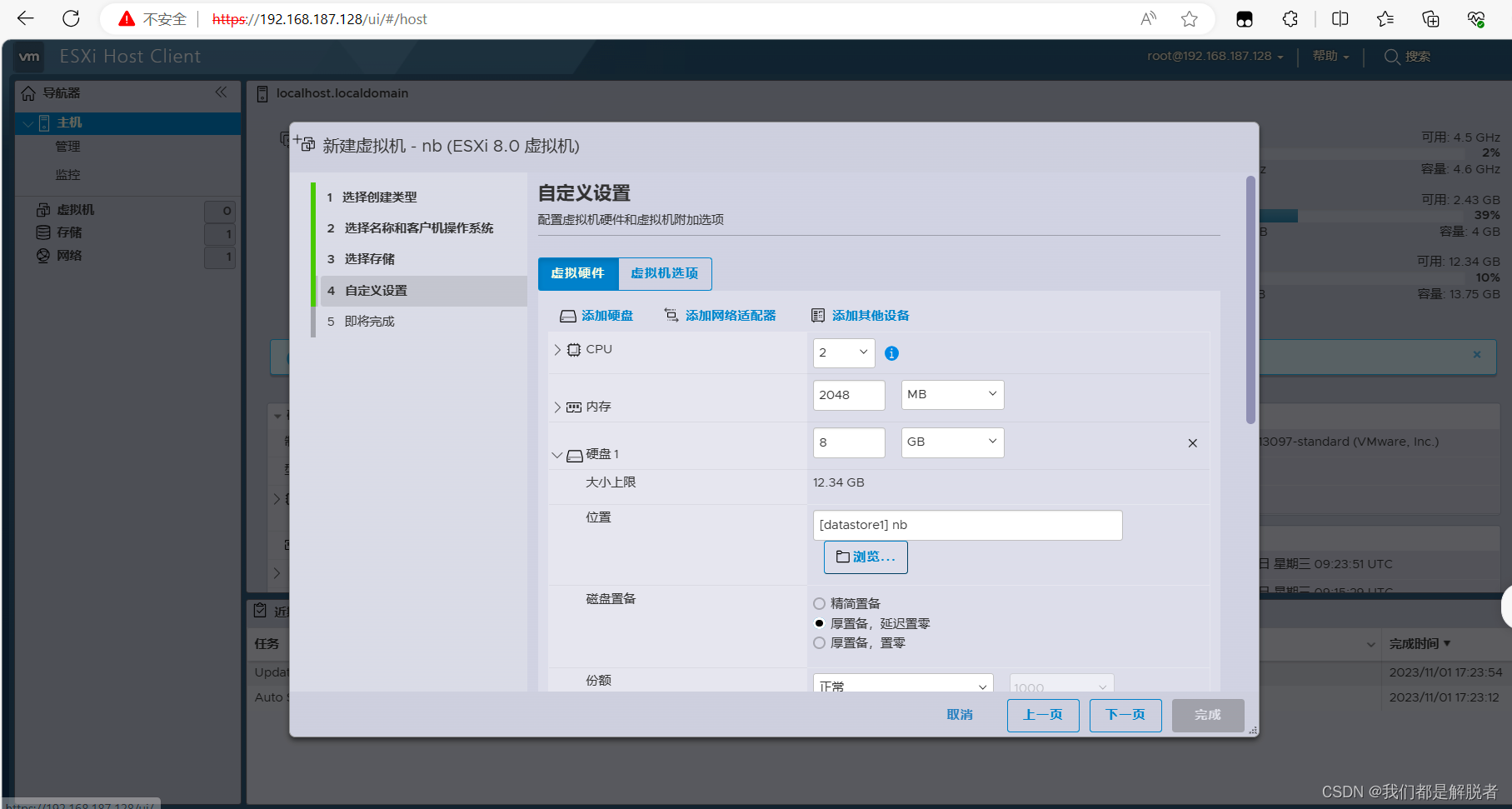This screenshot has width=1512, height=809.
Task: Select thick provisioned, lazily zeroed radio button
Action: coord(820,623)
